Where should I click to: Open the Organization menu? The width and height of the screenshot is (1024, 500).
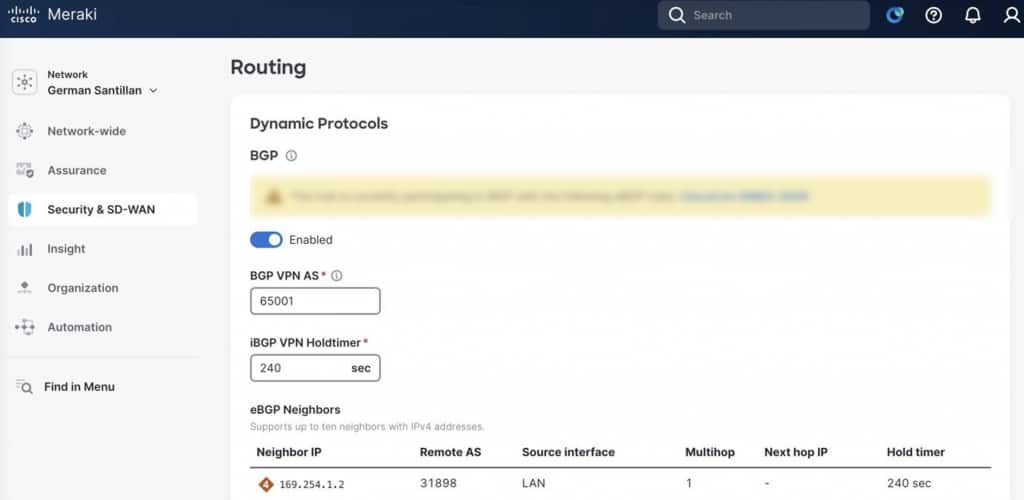pyautogui.click(x=82, y=288)
